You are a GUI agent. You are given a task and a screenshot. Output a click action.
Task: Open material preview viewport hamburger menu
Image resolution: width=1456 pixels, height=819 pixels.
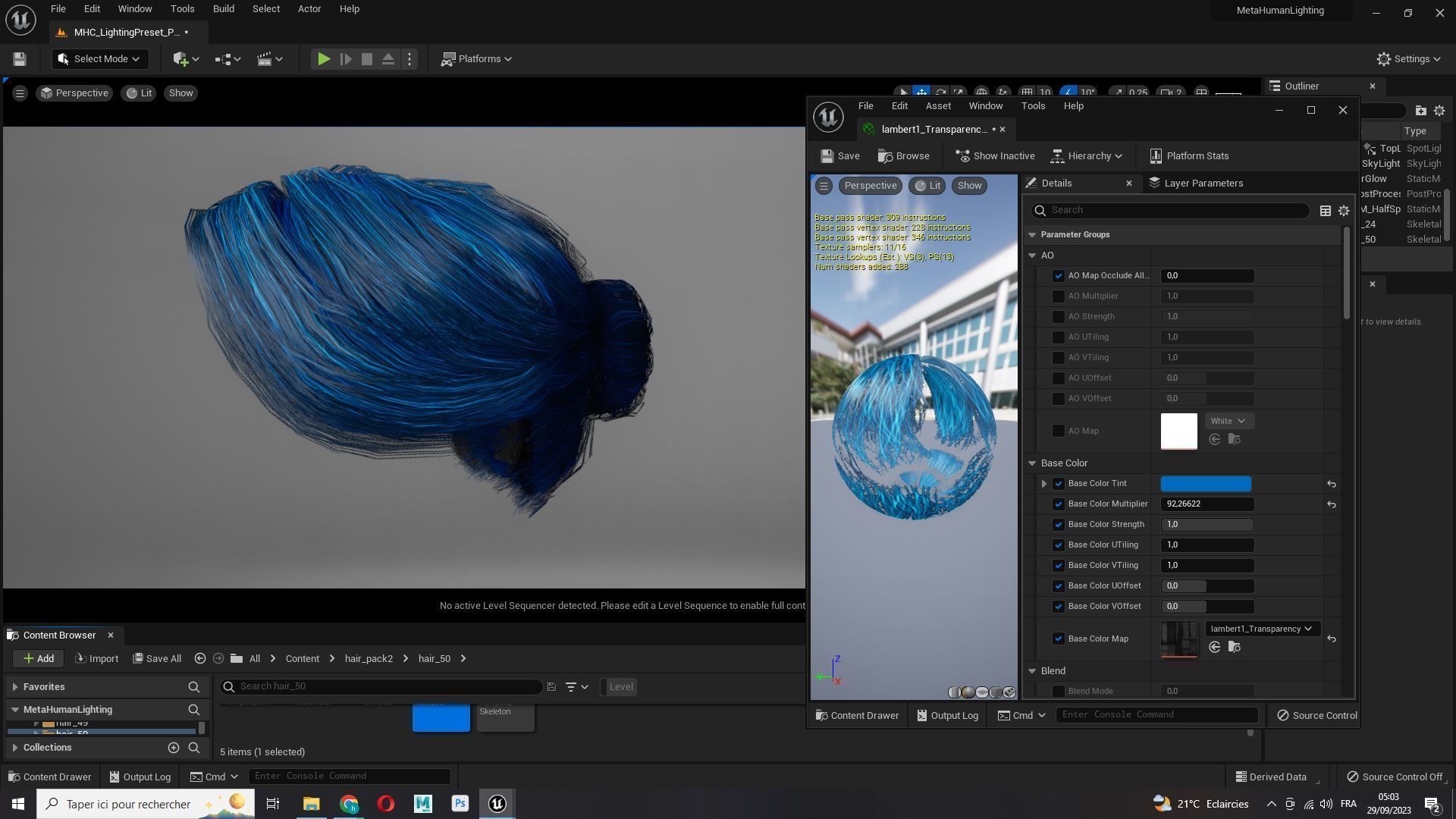click(x=824, y=186)
